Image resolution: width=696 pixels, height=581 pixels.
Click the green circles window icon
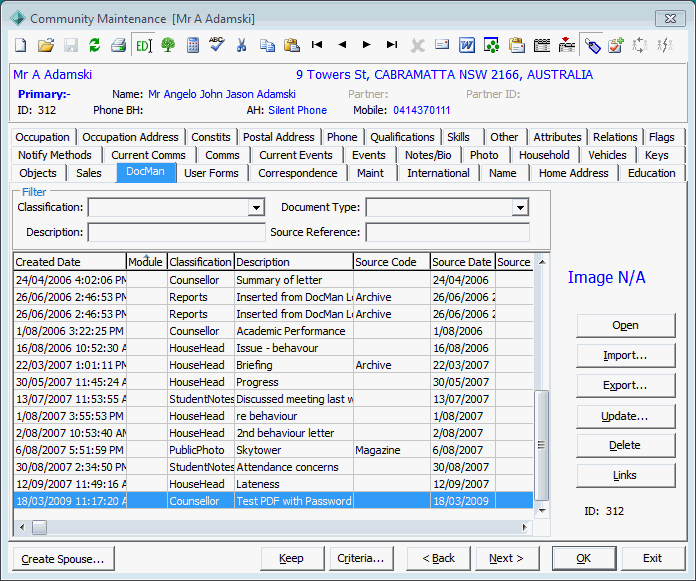click(x=491, y=45)
